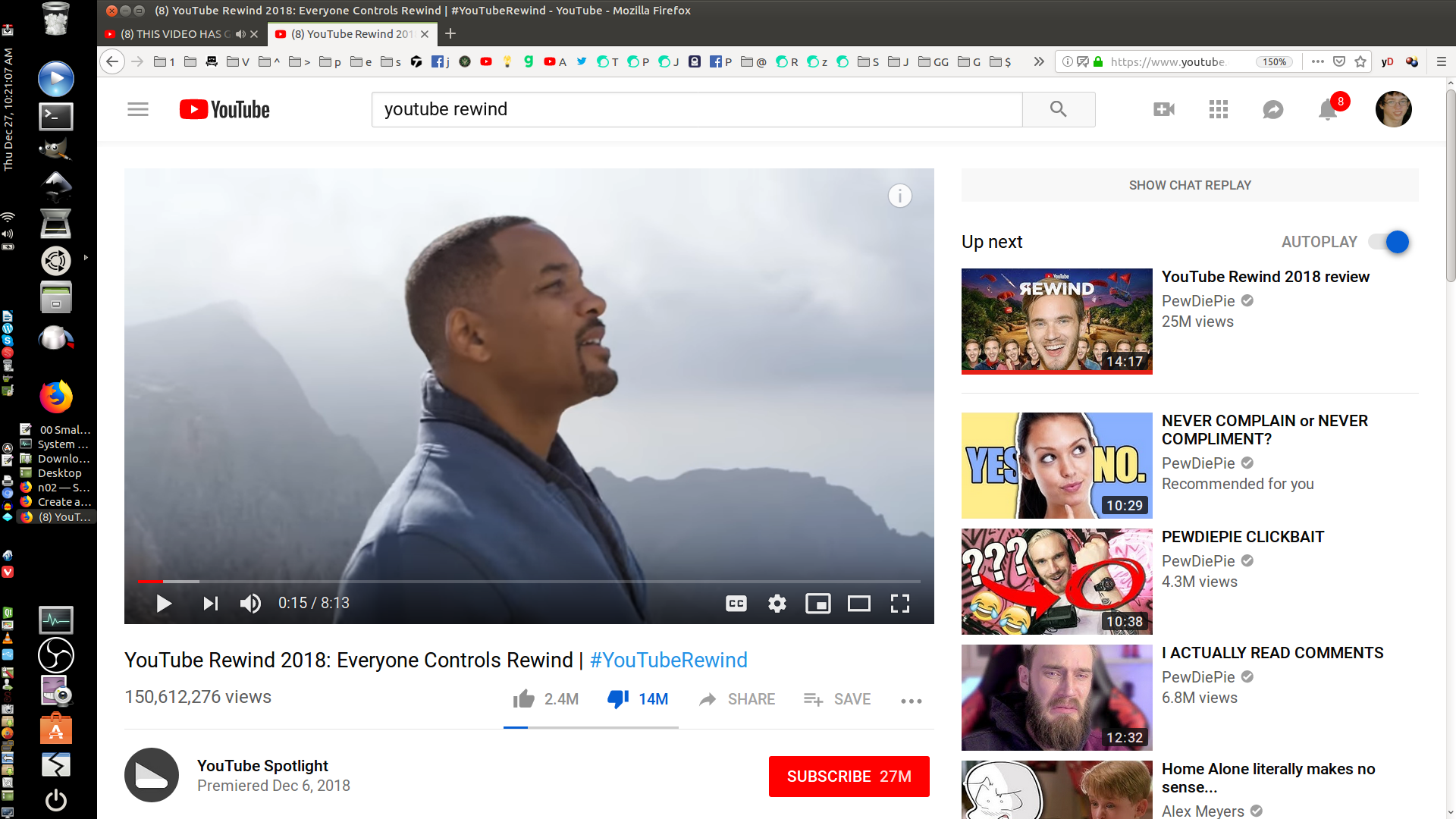The image size is (1456, 819).
Task: Toggle closed captions CC button
Action: click(736, 604)
